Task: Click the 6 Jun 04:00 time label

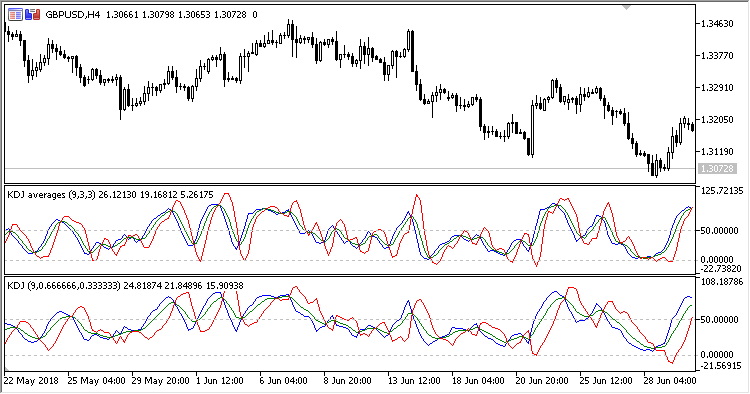Action: click(283, 381)
